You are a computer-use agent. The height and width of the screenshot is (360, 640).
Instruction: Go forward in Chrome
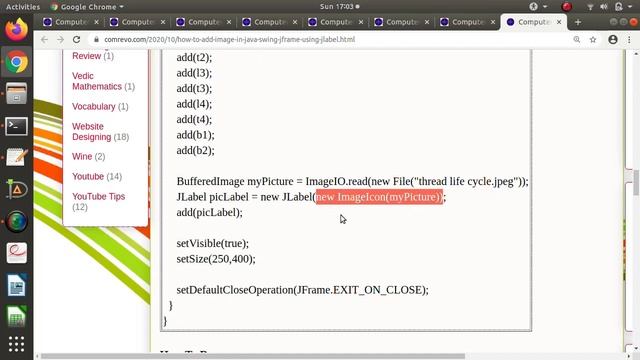(x=60, y=40)
